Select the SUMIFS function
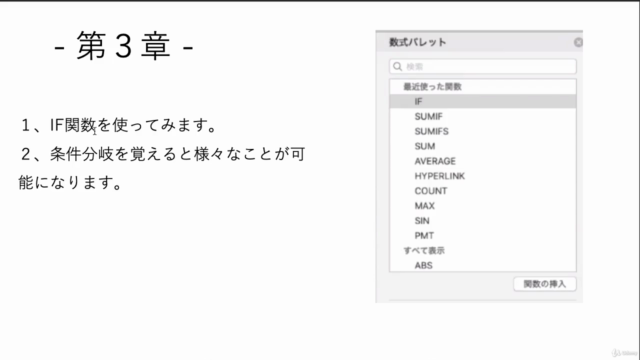 click(x=483, y=131)
